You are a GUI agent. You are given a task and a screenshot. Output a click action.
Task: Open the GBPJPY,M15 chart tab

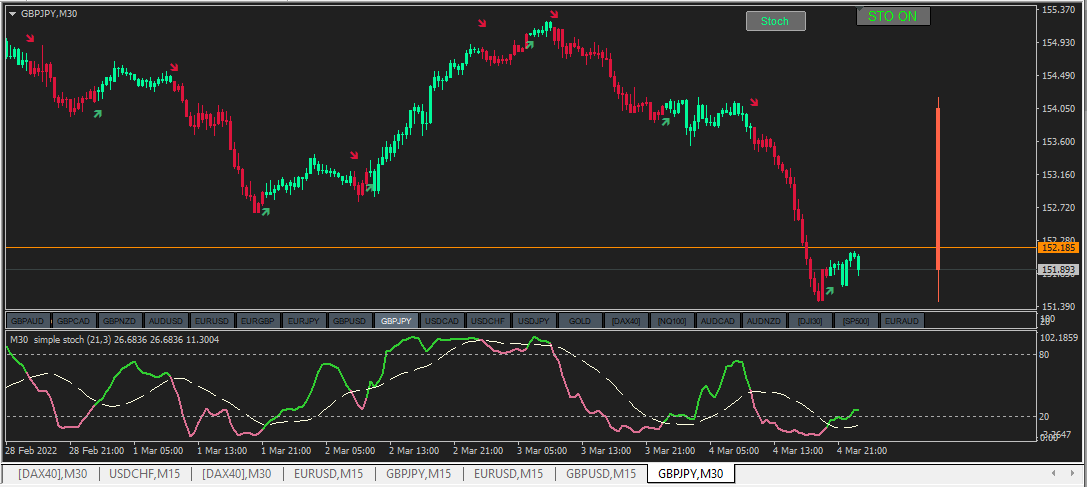[418, 474]
